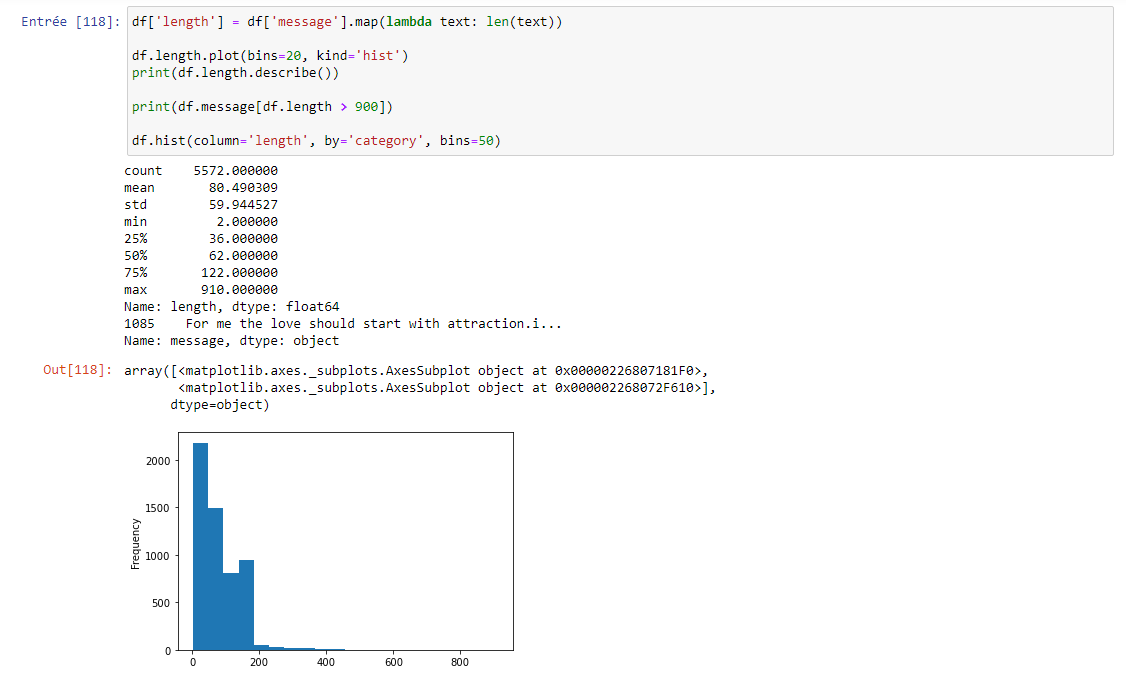This screenshot has width=1126, height=687.
Task: Click the 800 tick label on x-axis
Action: coord(460,662)
